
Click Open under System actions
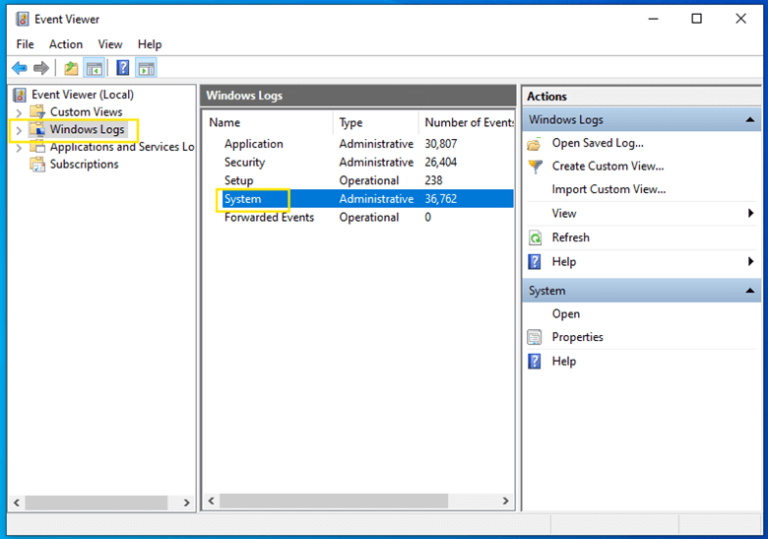(x=566, y=314)
